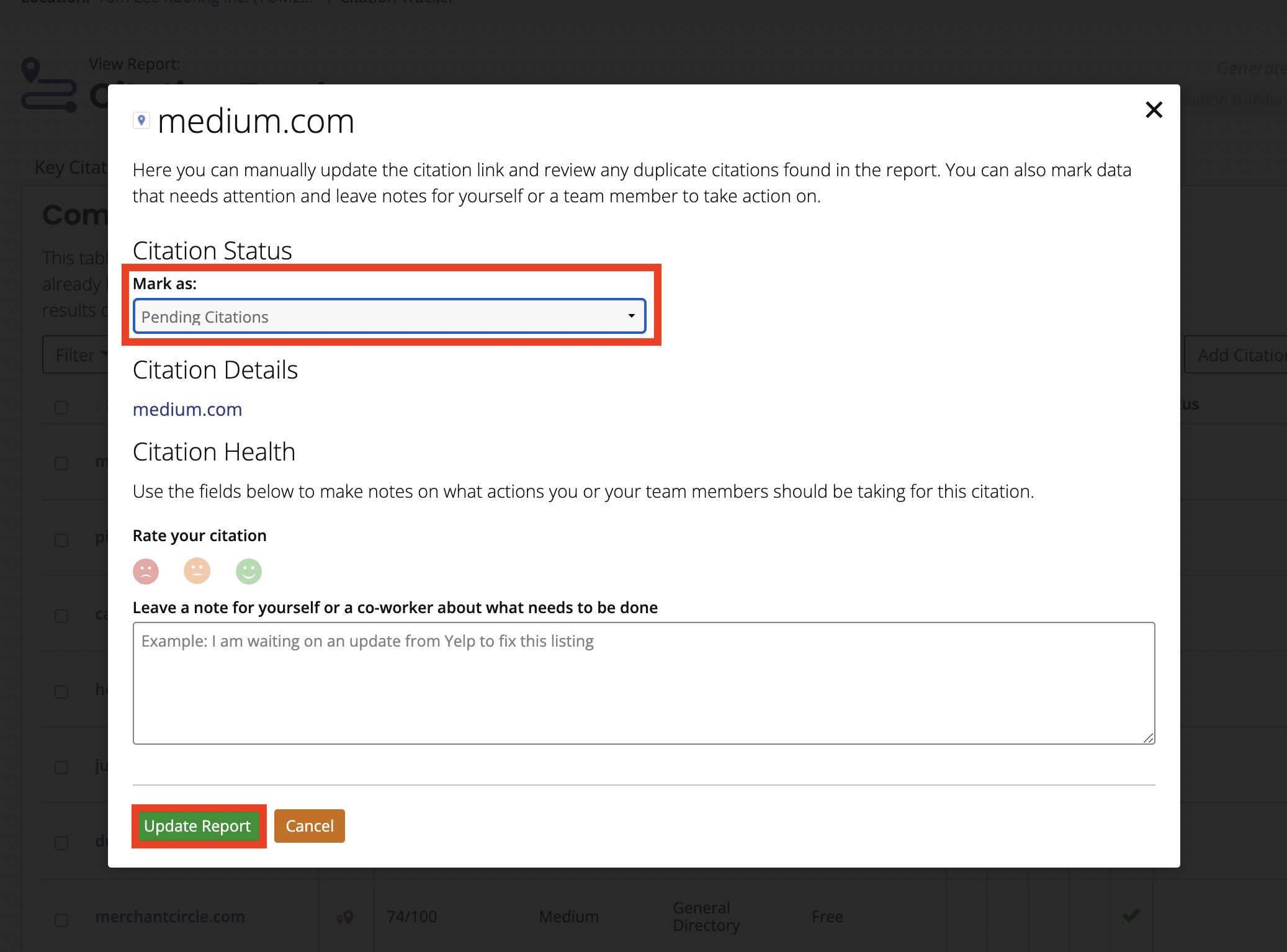Click Cancel to dismiss the dialog
Viewport: 1287px width, 952px height.
(309, 826)
